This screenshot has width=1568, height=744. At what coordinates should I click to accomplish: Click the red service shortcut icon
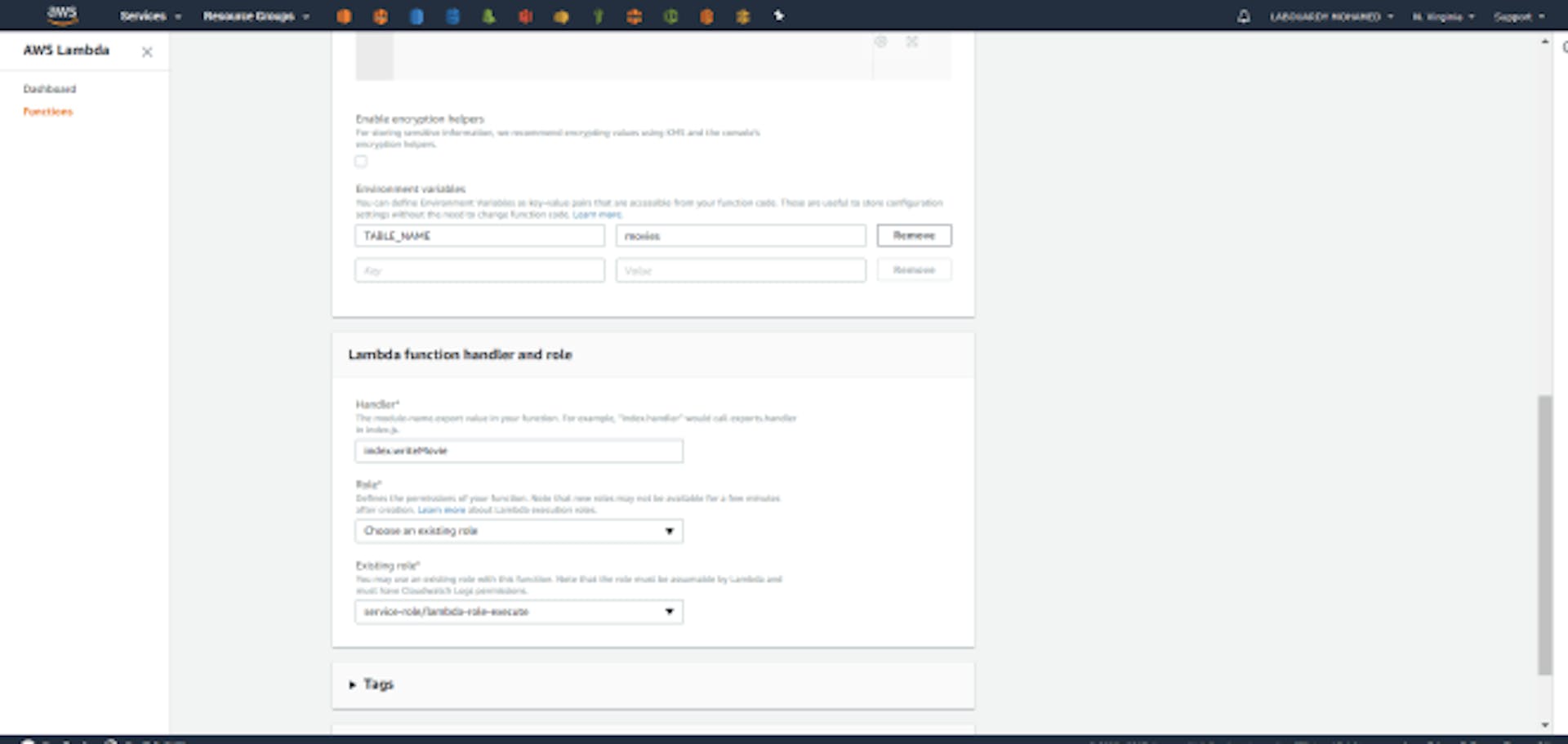[x=525, y=16]
